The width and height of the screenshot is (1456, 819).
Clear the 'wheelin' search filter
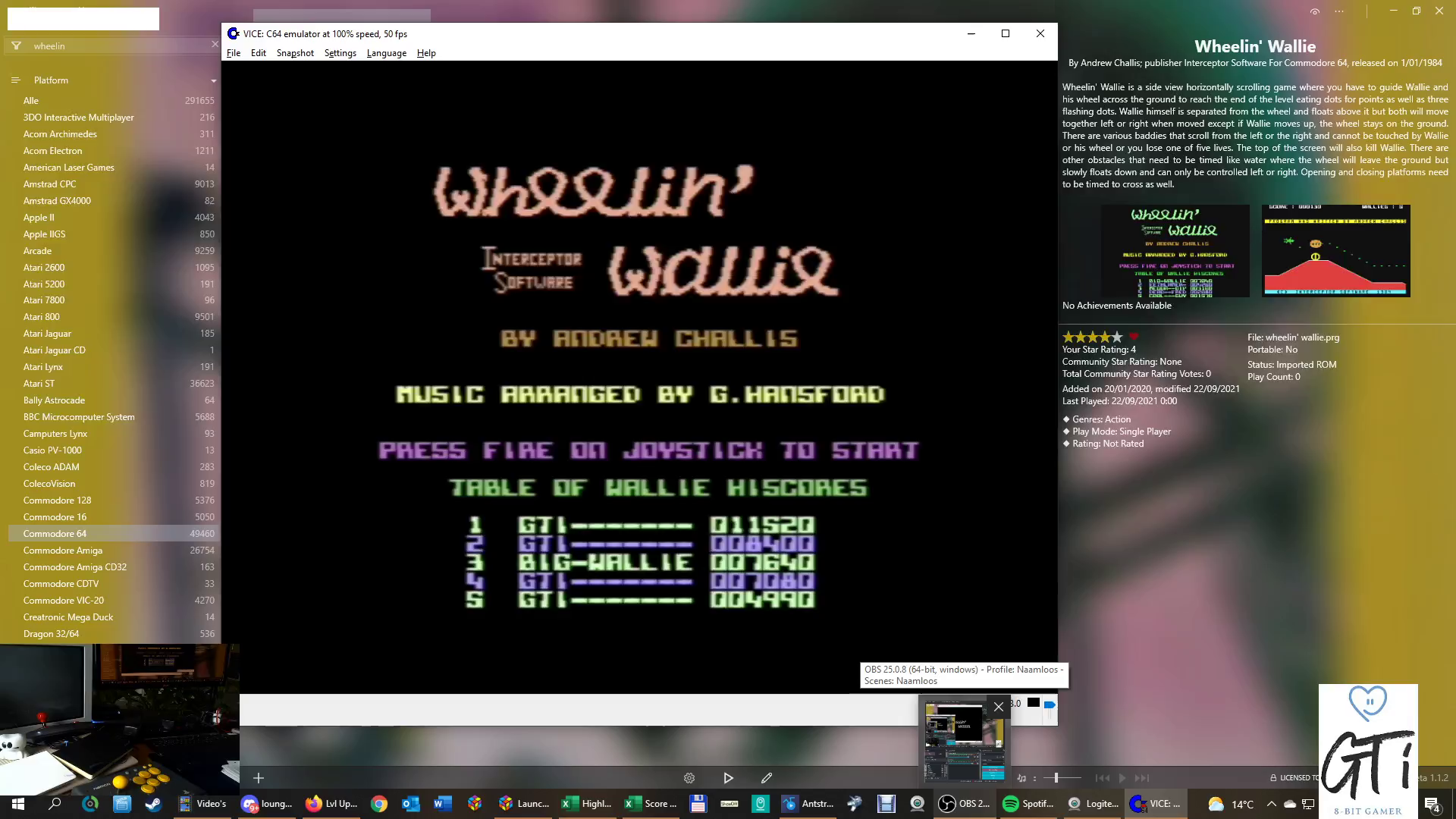[x=215, y=45]
